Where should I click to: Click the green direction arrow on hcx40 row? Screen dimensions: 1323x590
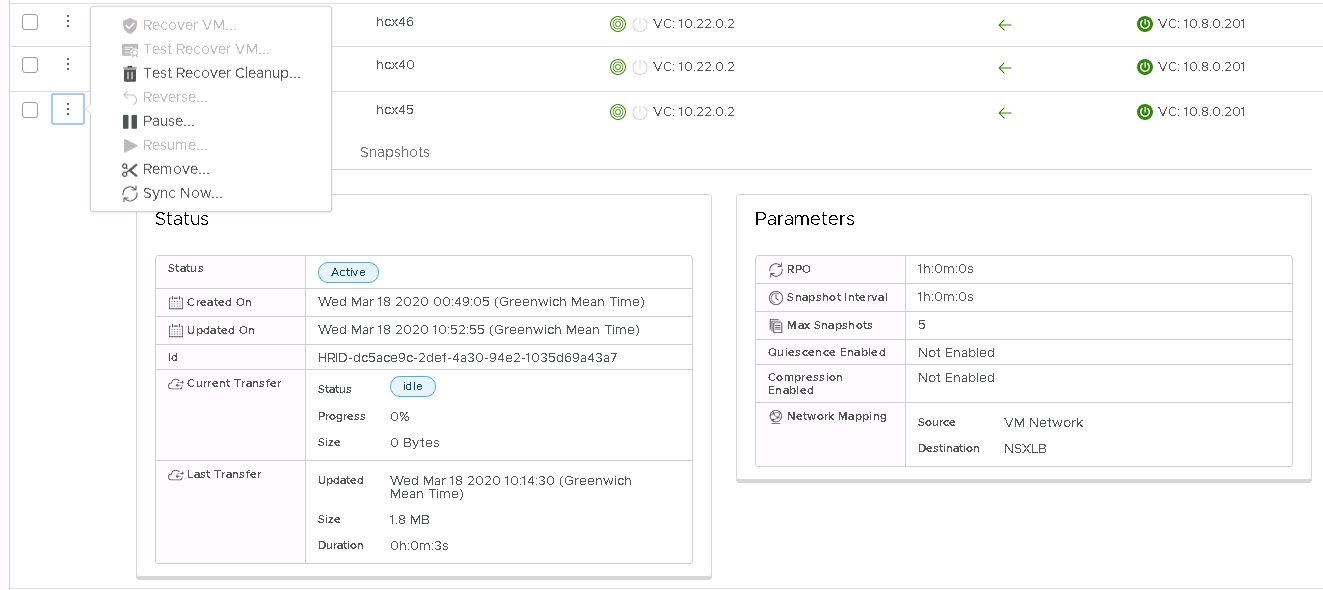coord(1005,68)
